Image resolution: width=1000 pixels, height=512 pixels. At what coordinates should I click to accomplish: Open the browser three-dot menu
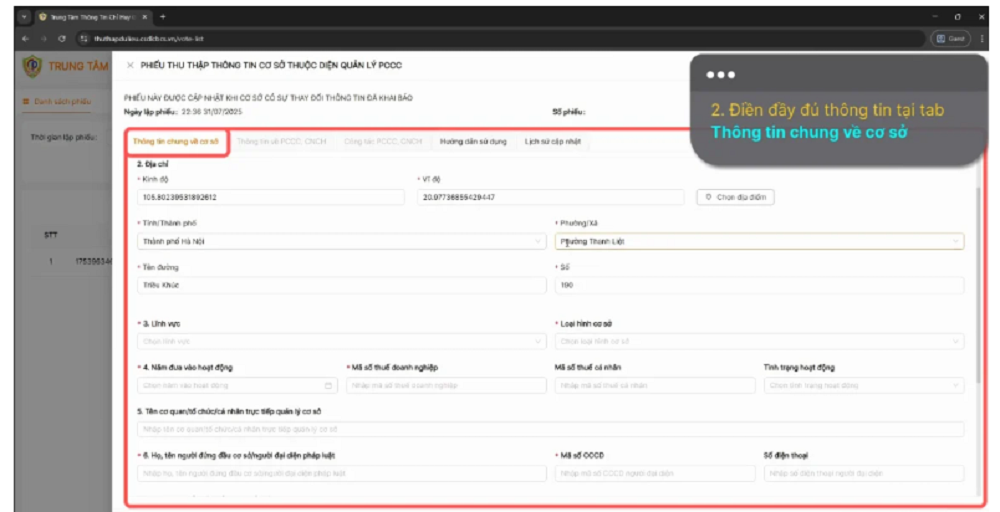982,38
